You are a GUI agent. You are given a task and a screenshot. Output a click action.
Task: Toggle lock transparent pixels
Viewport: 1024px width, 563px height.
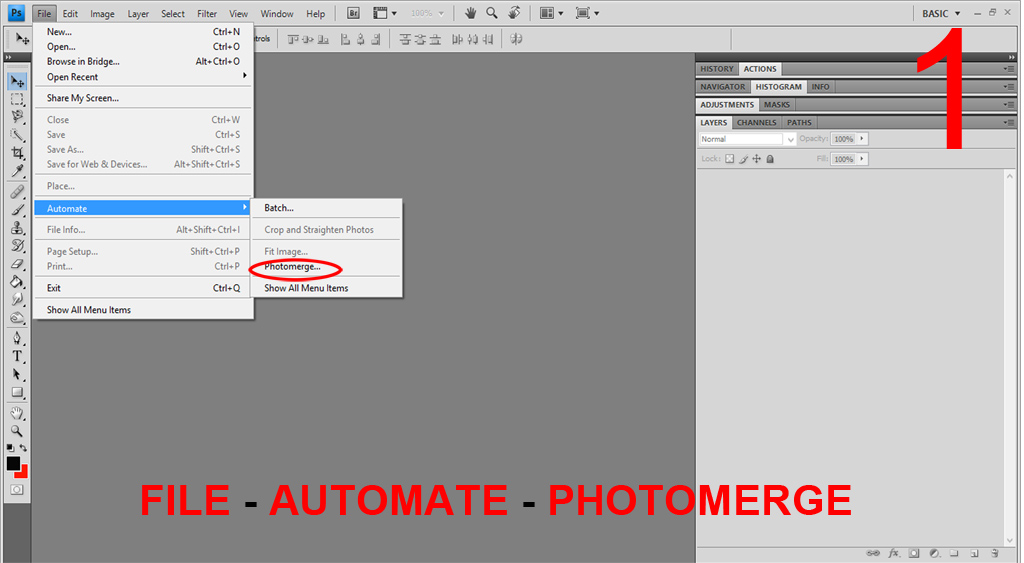coord(729,159)
